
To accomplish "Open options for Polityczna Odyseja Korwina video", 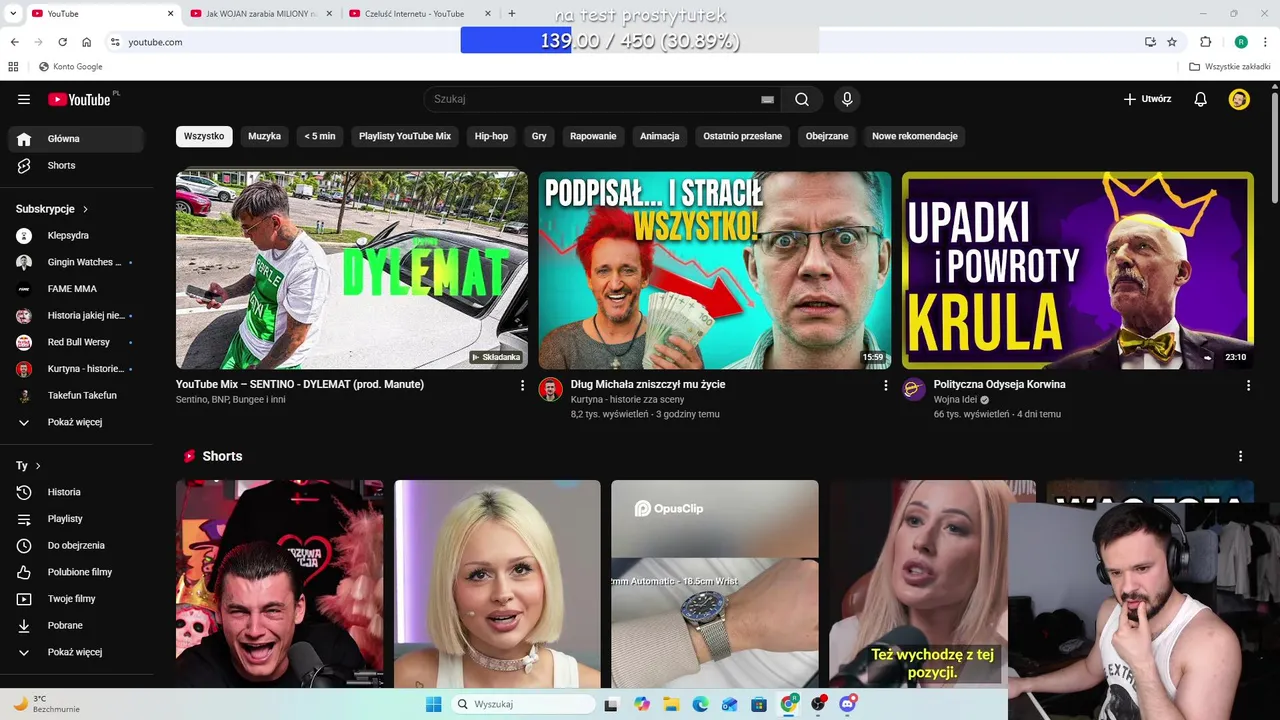I will [1248, 385].
